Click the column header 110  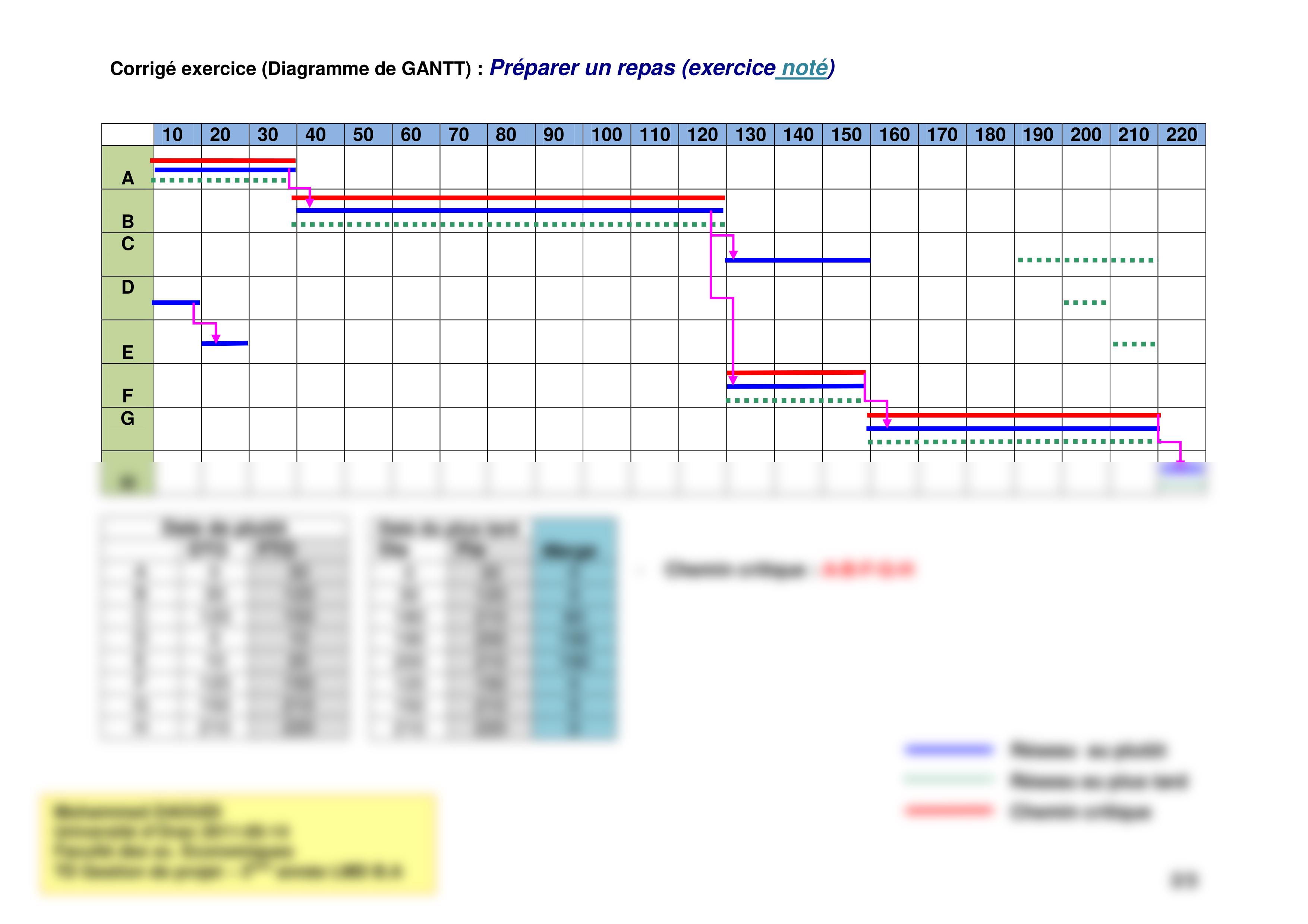click(x=655, y=135)
